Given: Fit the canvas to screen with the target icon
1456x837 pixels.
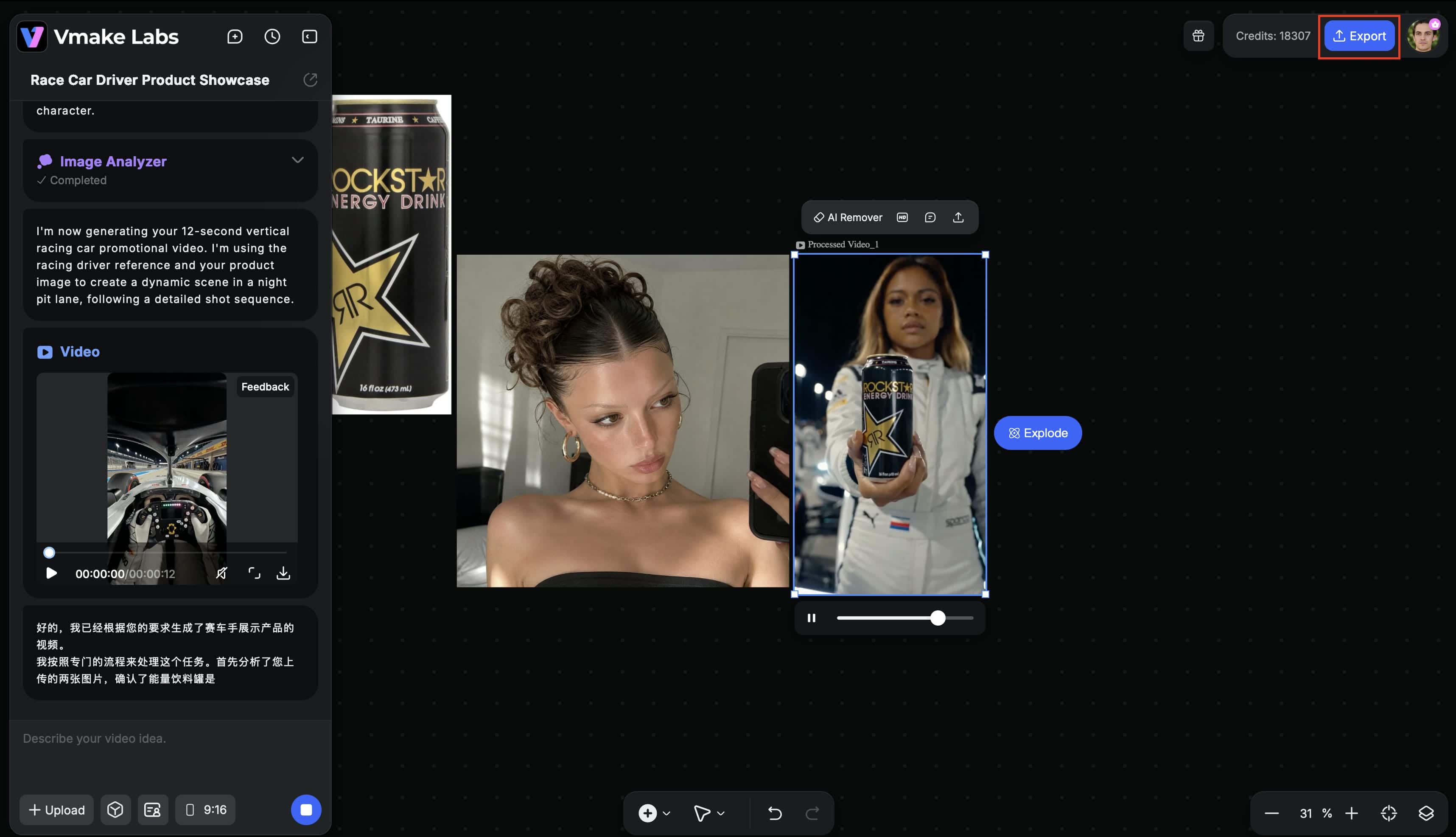Looking at the screenshot, I should [1389, 813].
